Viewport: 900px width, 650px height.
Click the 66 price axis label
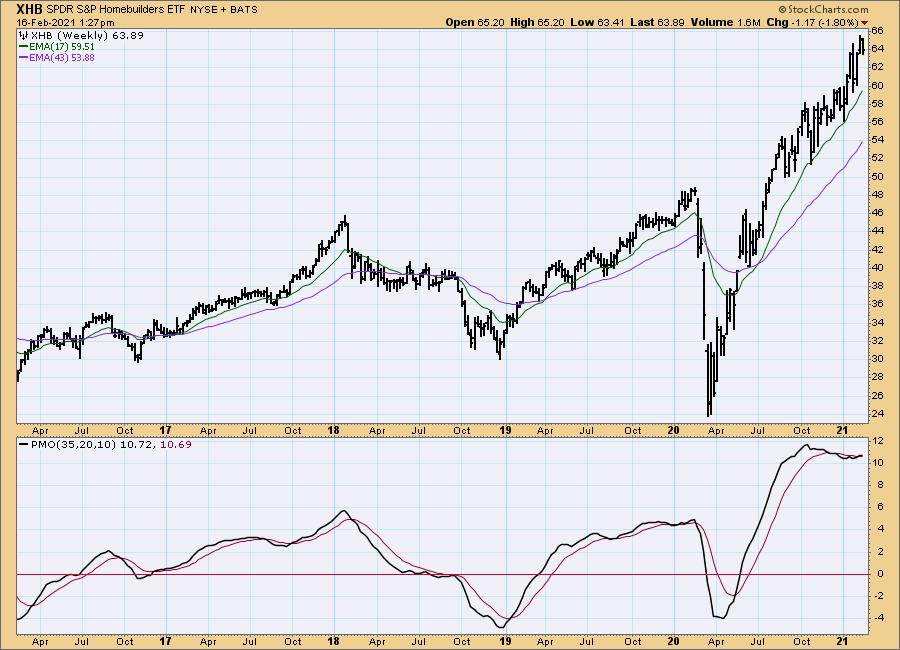[878, 30]
